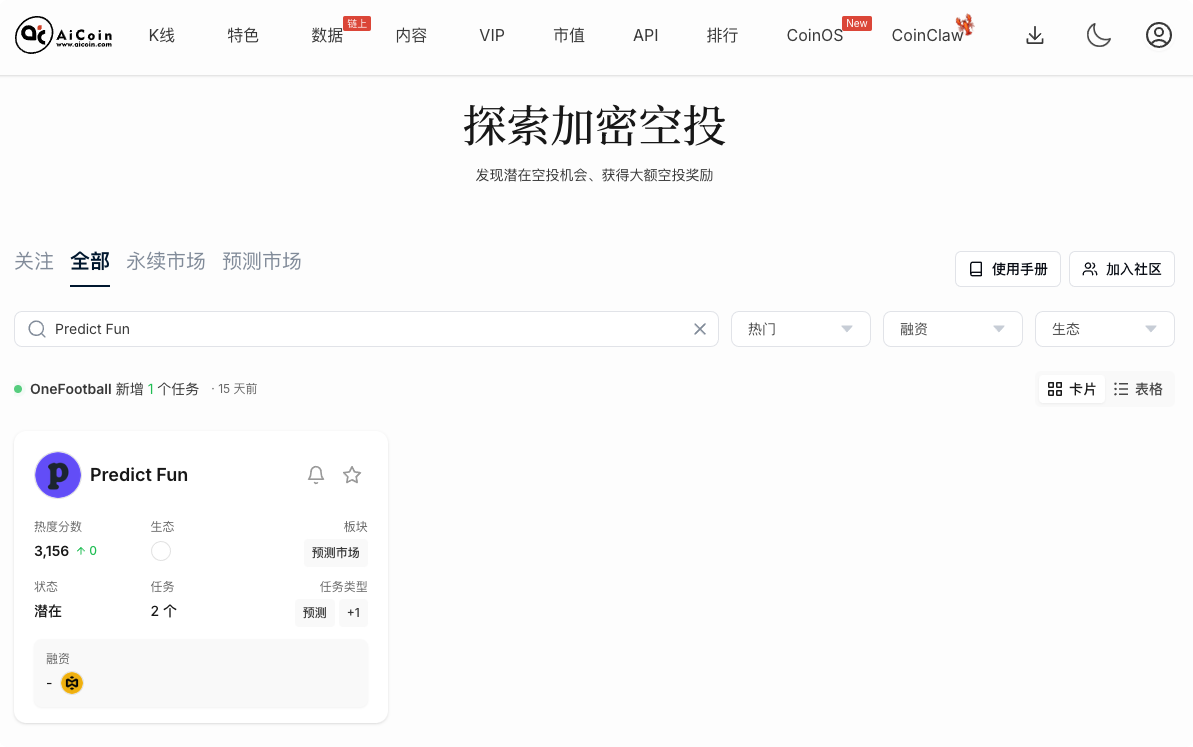This screenshot has height=747, width=1193.
Task: Click the AiCoin logo
Action: coord(63,34)
